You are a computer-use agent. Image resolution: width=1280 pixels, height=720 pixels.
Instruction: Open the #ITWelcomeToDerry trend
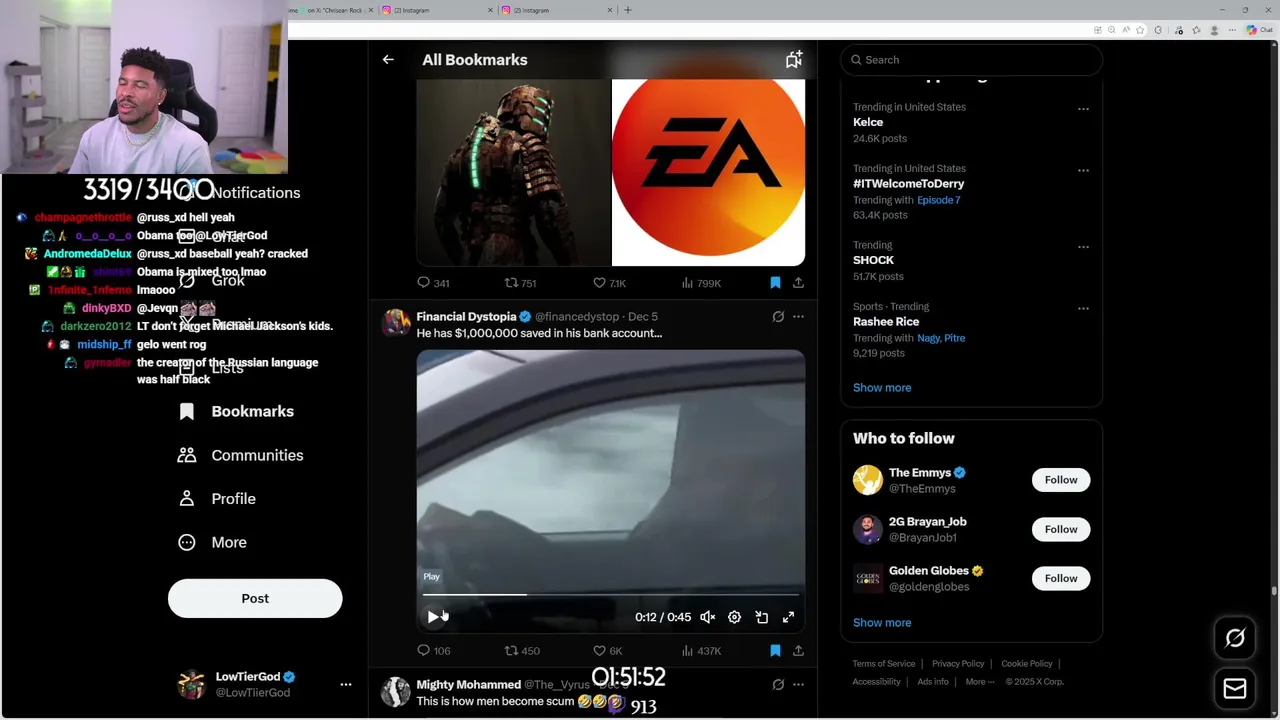tap(908, 184)
